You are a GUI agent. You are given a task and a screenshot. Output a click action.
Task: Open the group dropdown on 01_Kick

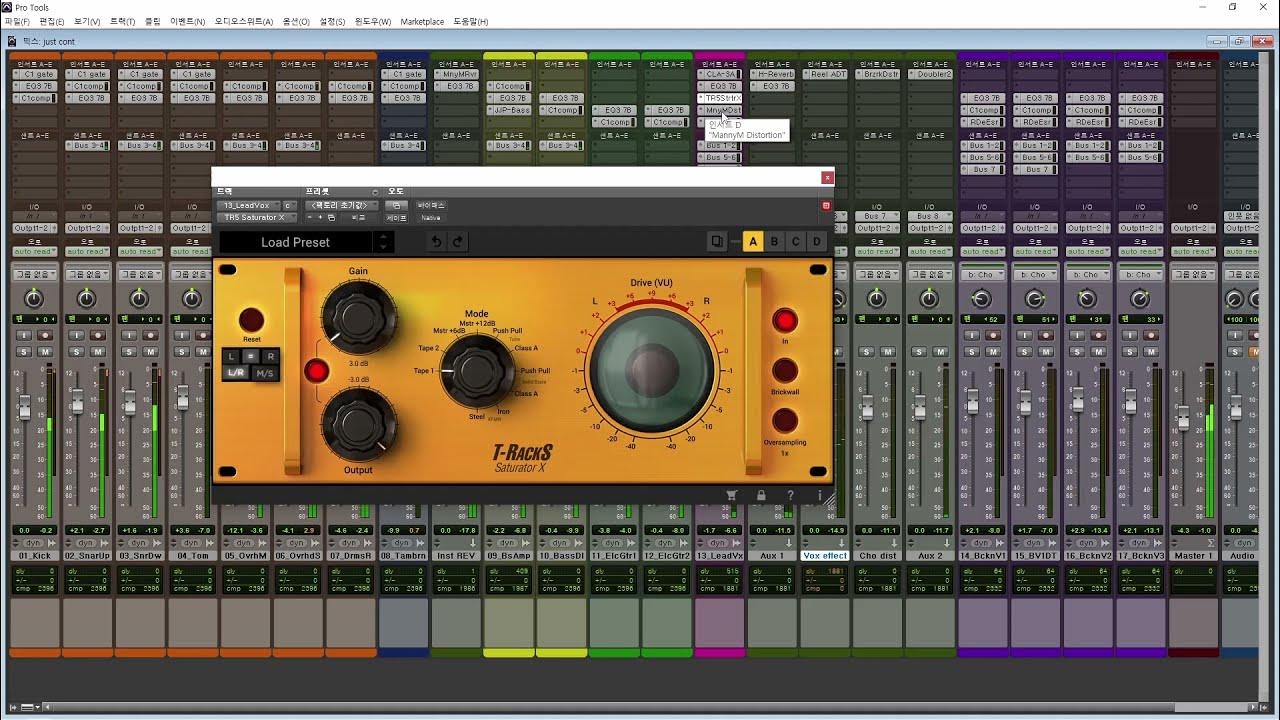pyautogui.click(x=34, y=274)
